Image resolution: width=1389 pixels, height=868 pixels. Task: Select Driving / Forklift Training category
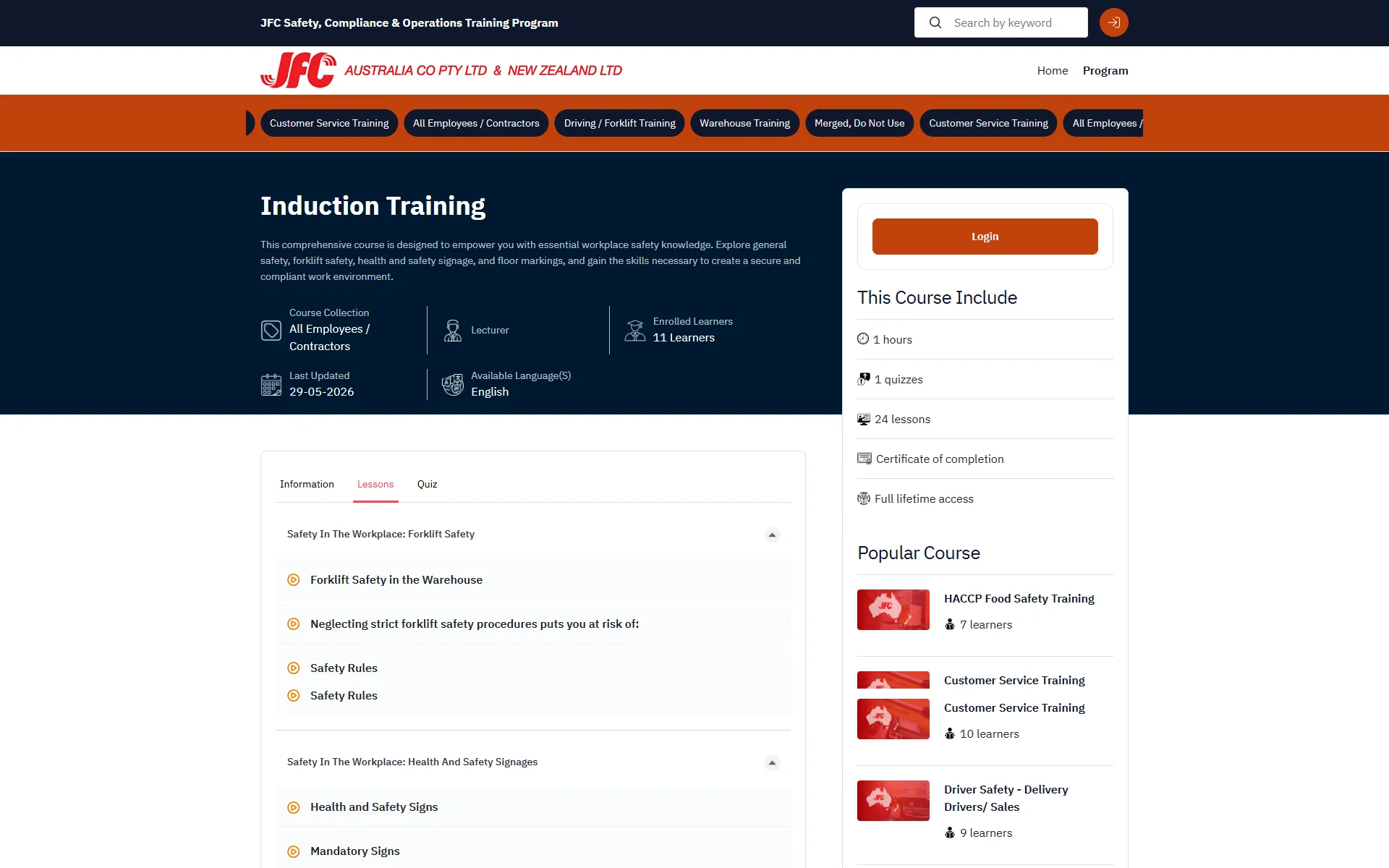coord(619,123)
